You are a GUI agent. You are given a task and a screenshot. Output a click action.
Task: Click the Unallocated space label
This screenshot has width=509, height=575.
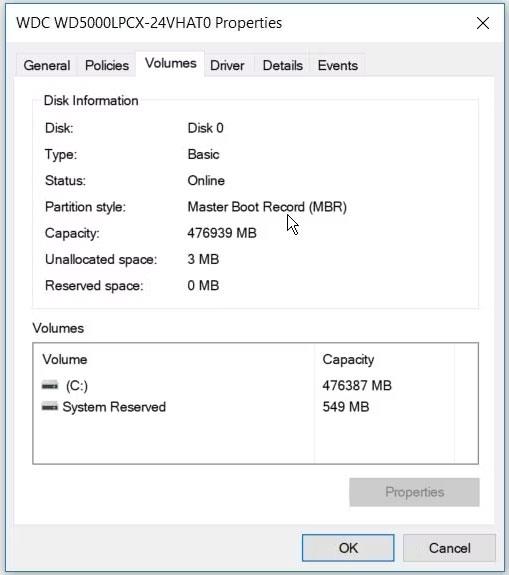coord(101,259)
